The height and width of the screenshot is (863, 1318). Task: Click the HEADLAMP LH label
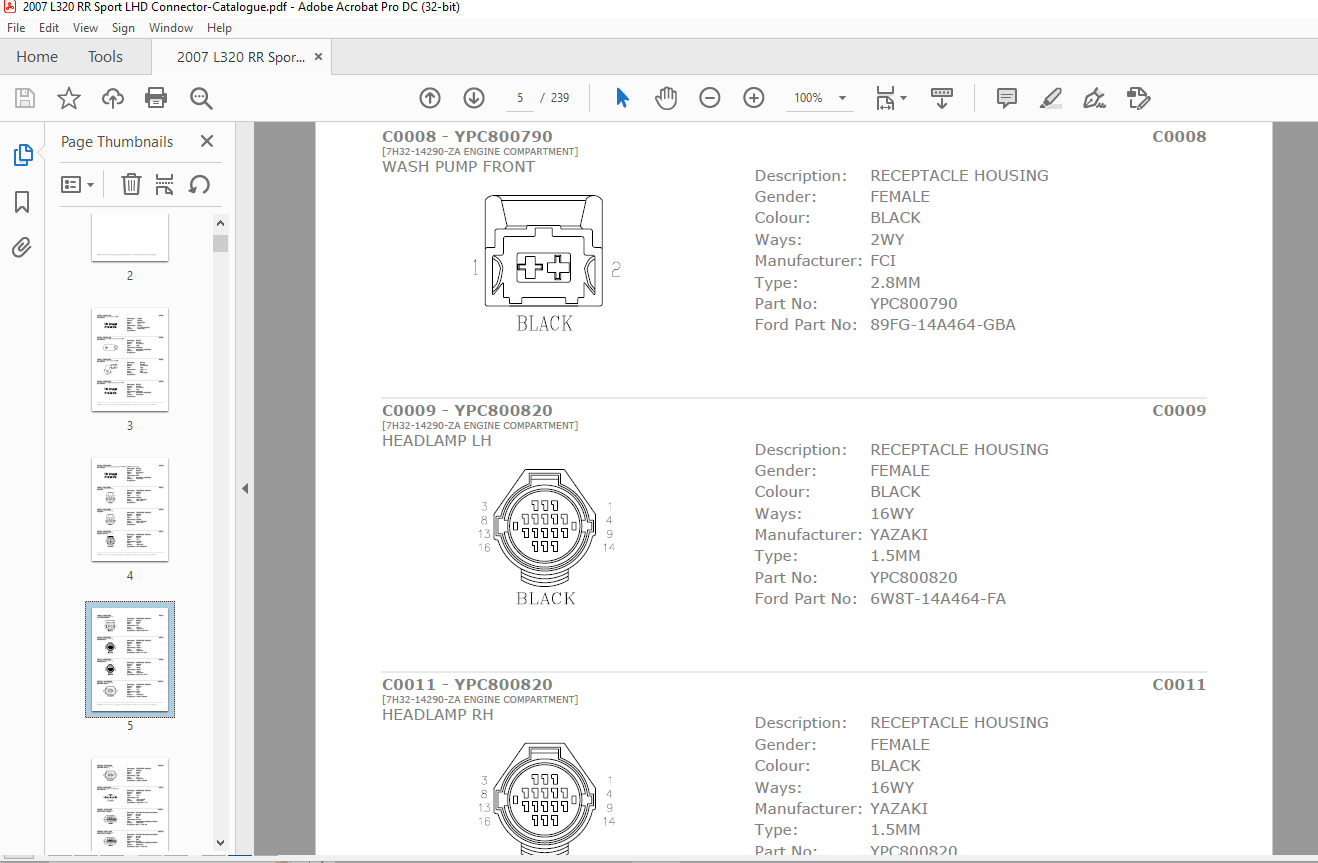[x=437, y=441]
